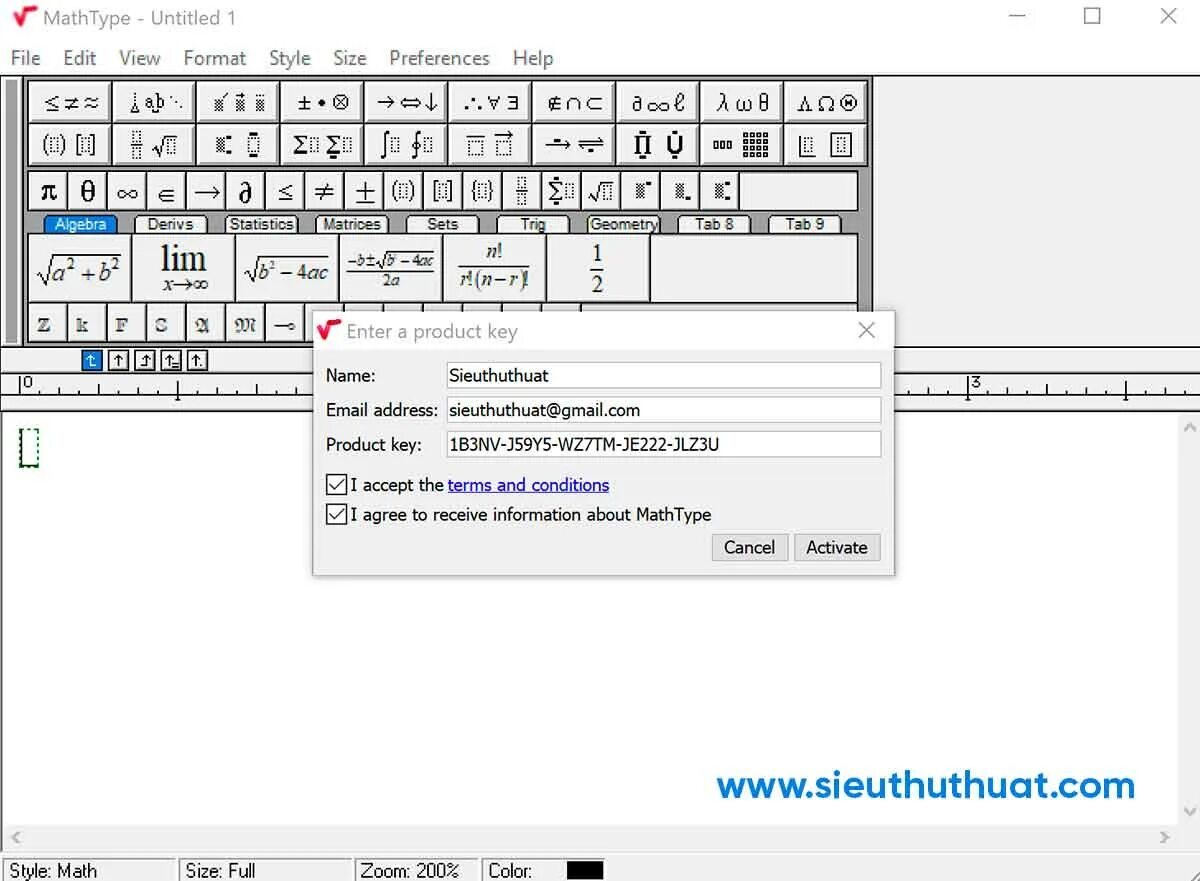Open the fence templates palette
The width and height of the screenshot is (1200, 881).
pos(71,145)
